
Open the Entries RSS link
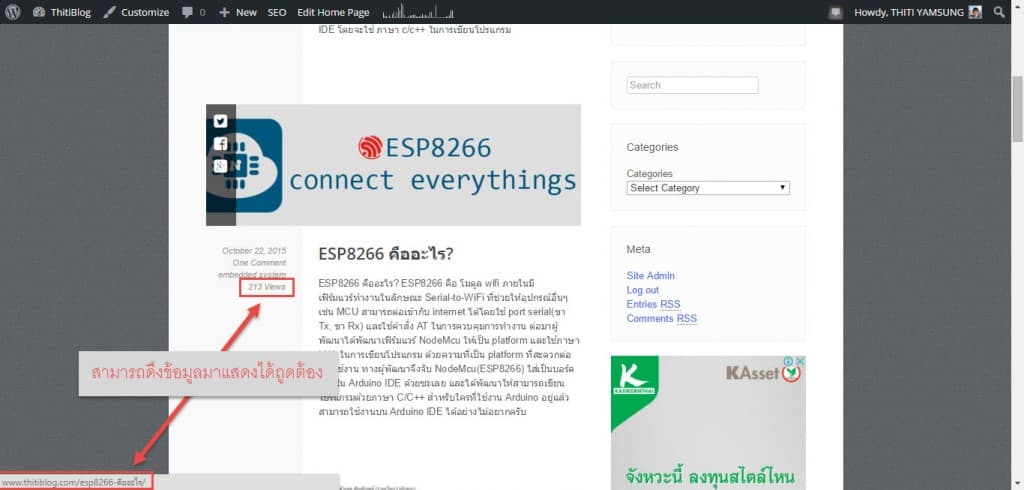(653, 304)
